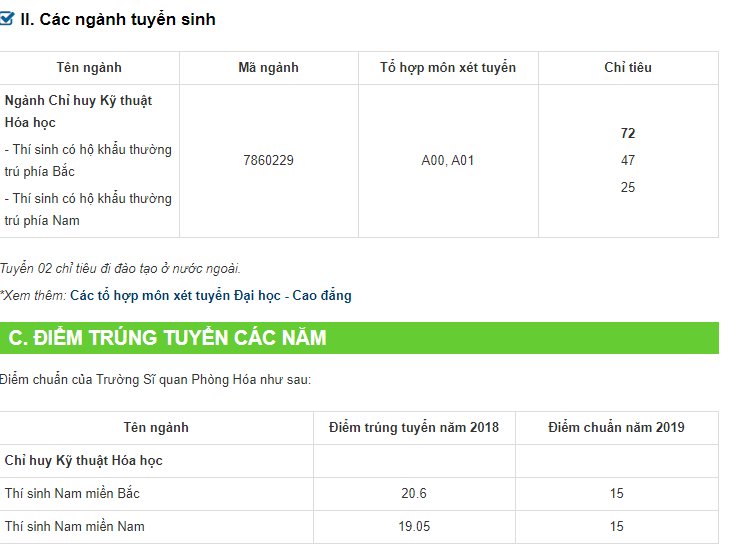Click row label Thí sinh Nam miền Nam

[74, 527]
